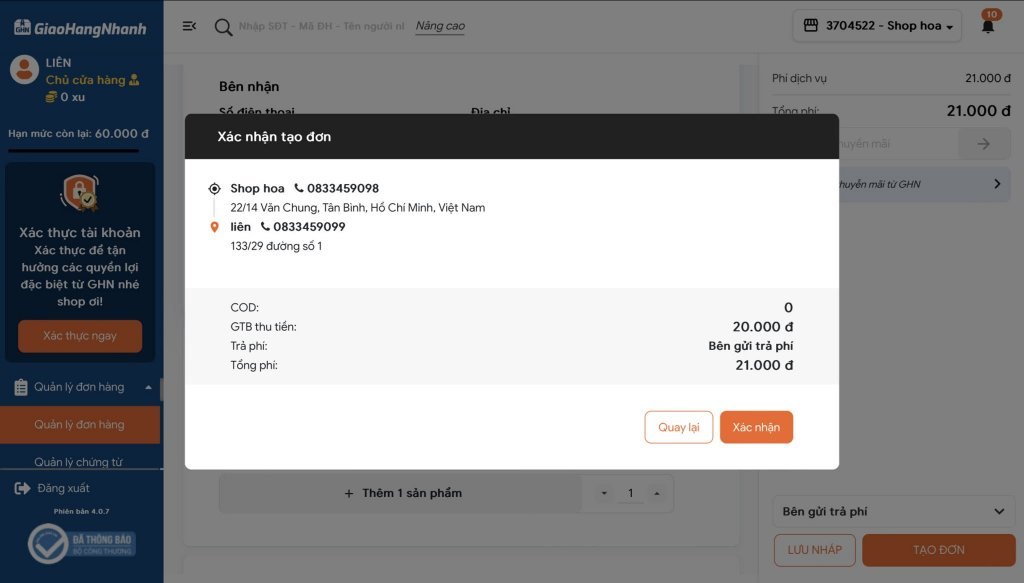Click the GiaoHangNhanh logo
Viewport: 1024px width, 583px height.
coord(80,28)
